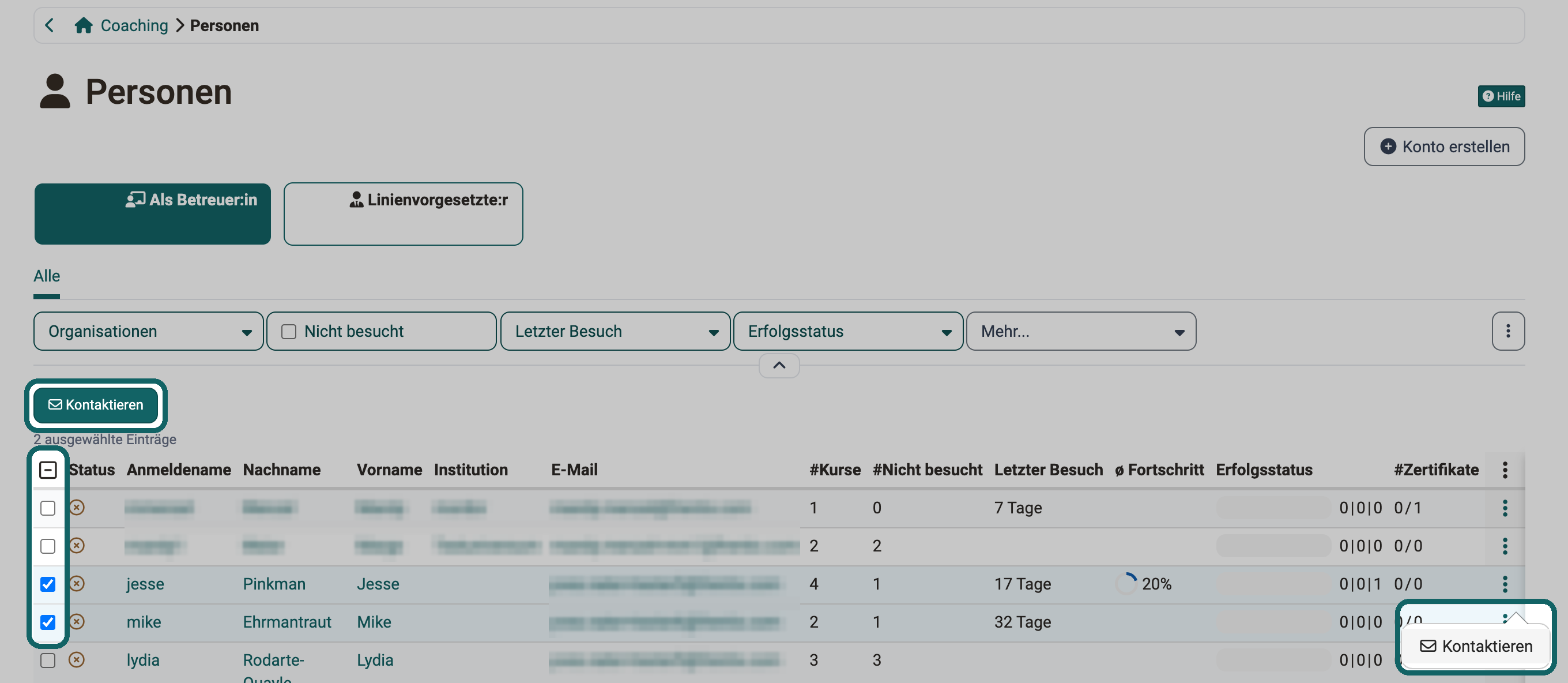Uncheck the mike row checkbox

47,621
